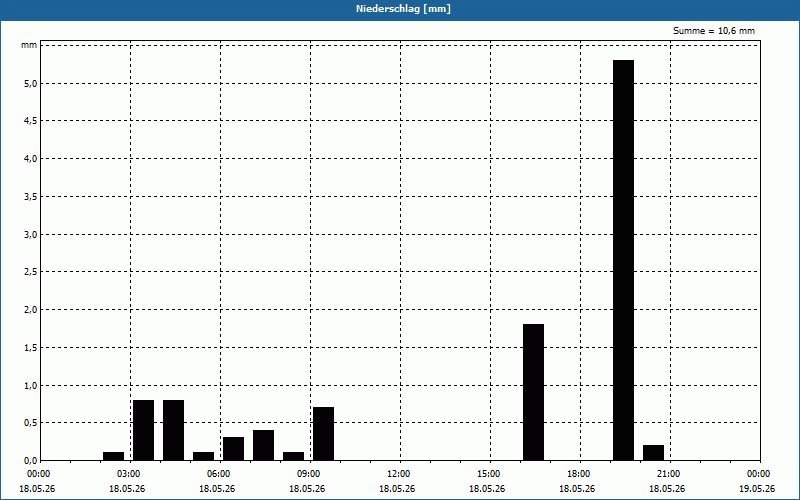Select the 18.05.26 date under 21:00
800x500 pixels.
click(667, 489)
